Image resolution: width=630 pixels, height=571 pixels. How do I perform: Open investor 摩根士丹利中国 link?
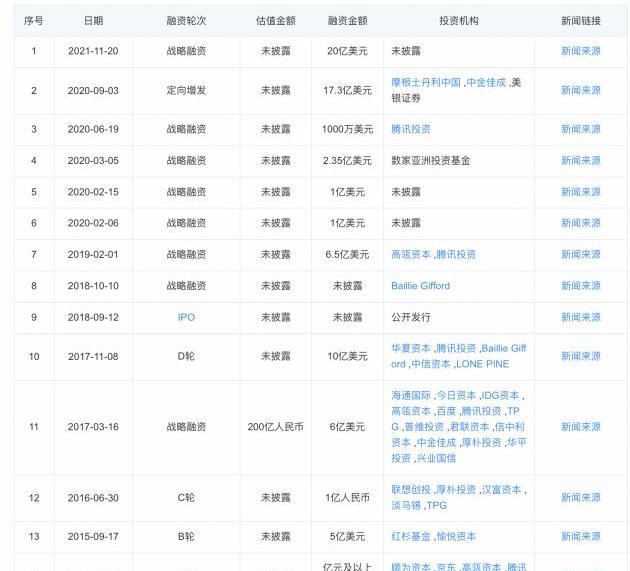(x=426, y=83)
